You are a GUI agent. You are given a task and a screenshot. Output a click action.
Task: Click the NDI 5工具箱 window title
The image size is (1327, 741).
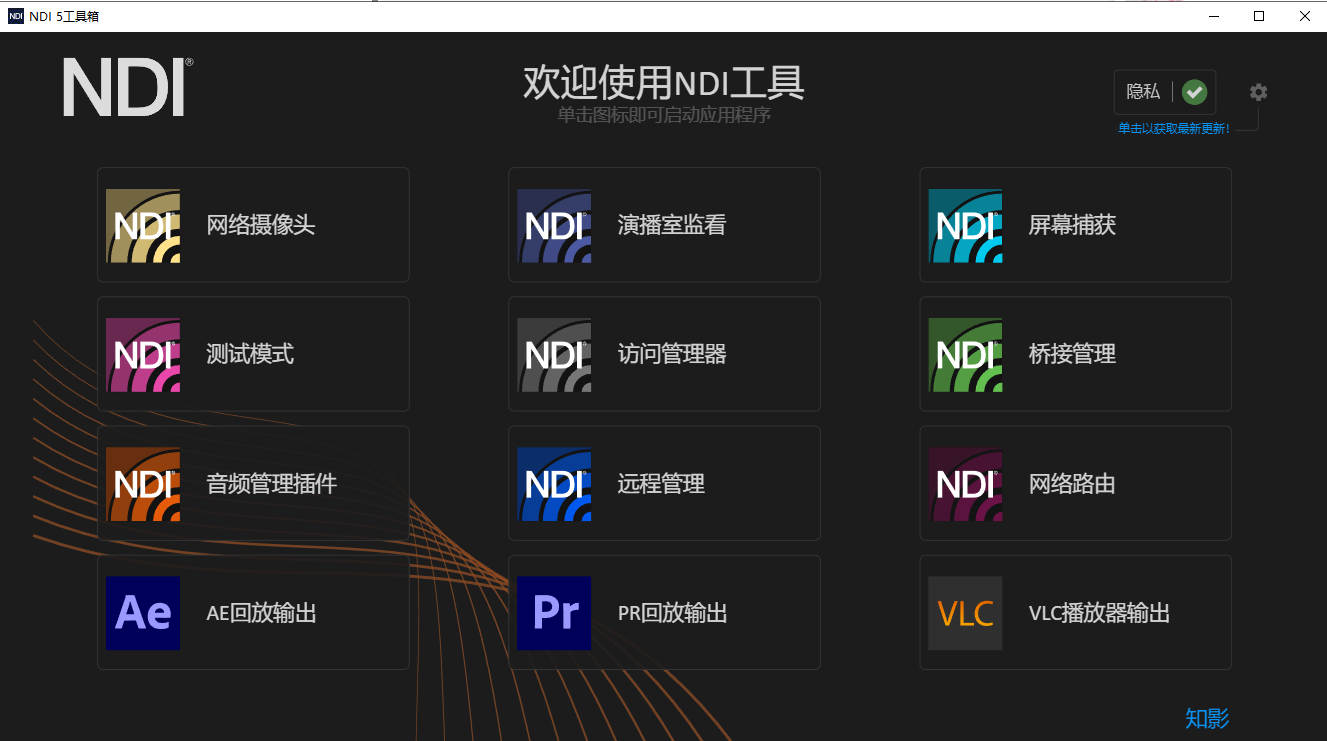[x=64, y=16]
